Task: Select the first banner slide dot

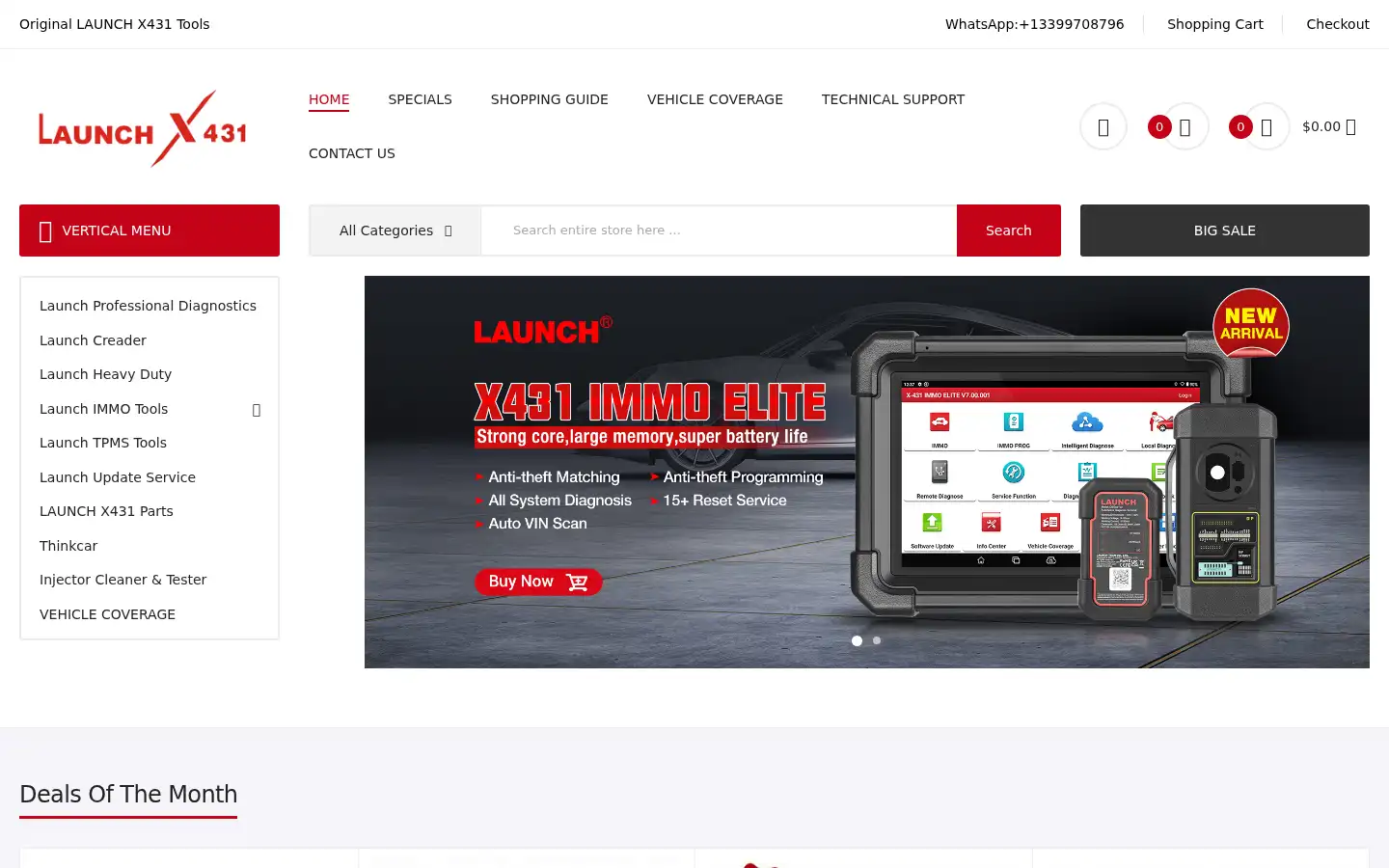Action: coord(857,640)
